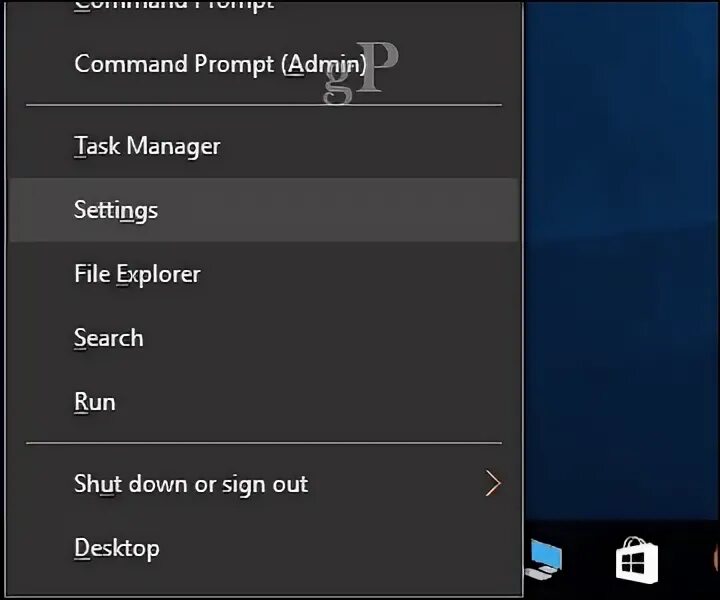Click the gP watermark logo
The image size is (720, 600).
(362, 72)
